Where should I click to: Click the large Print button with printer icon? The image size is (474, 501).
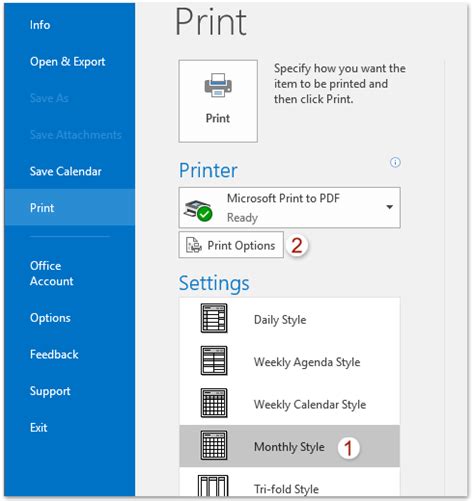[218, 101]
